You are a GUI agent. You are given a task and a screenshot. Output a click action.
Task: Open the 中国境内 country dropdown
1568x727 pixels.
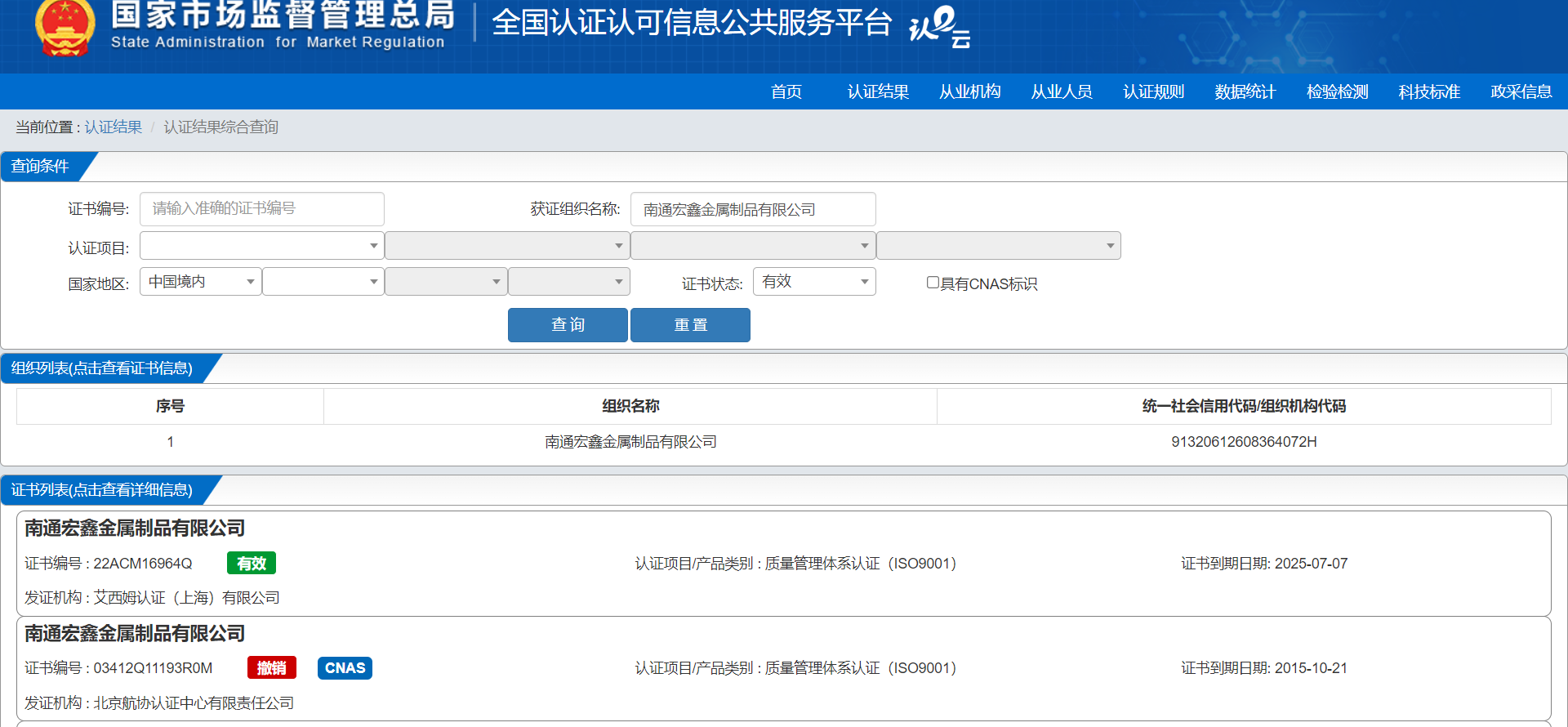tap(201, 282)
